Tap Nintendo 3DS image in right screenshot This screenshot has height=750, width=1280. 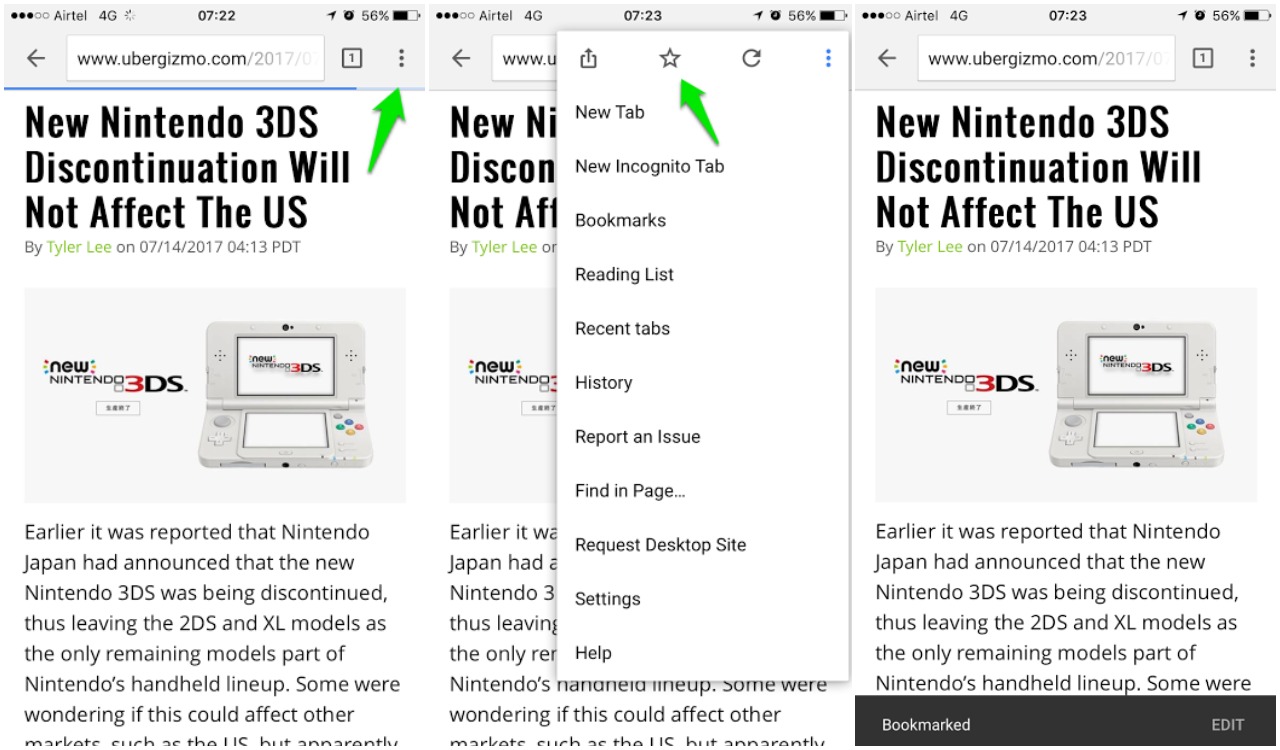(x=1066, y=395)
